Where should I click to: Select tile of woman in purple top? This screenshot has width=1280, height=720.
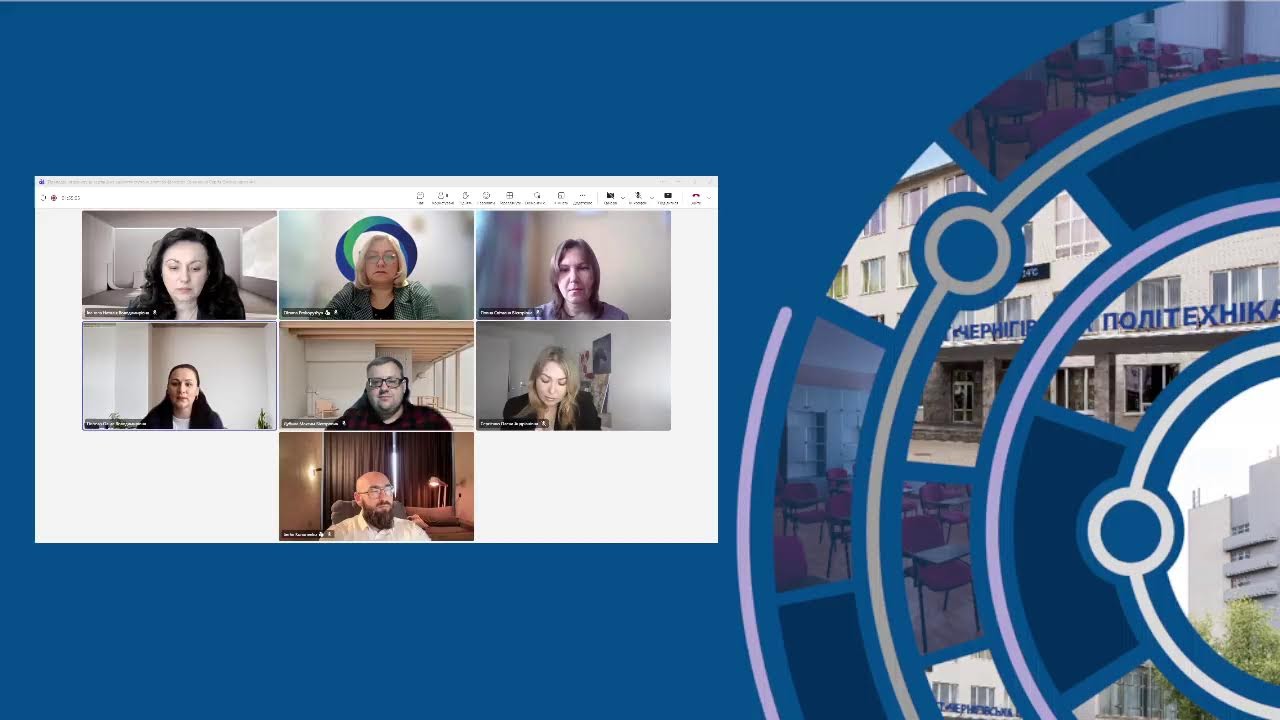[573, 265]
